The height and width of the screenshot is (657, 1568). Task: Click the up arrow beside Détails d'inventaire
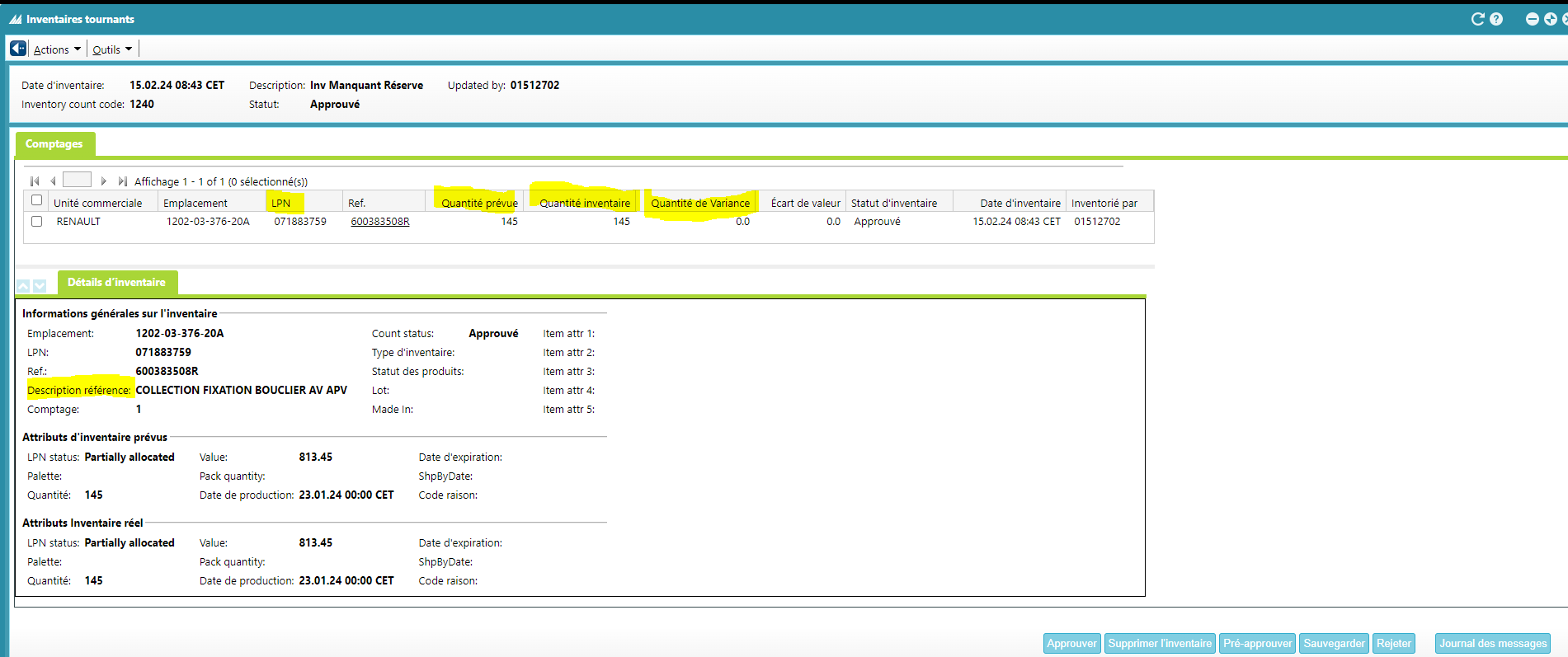pos(23,285)
